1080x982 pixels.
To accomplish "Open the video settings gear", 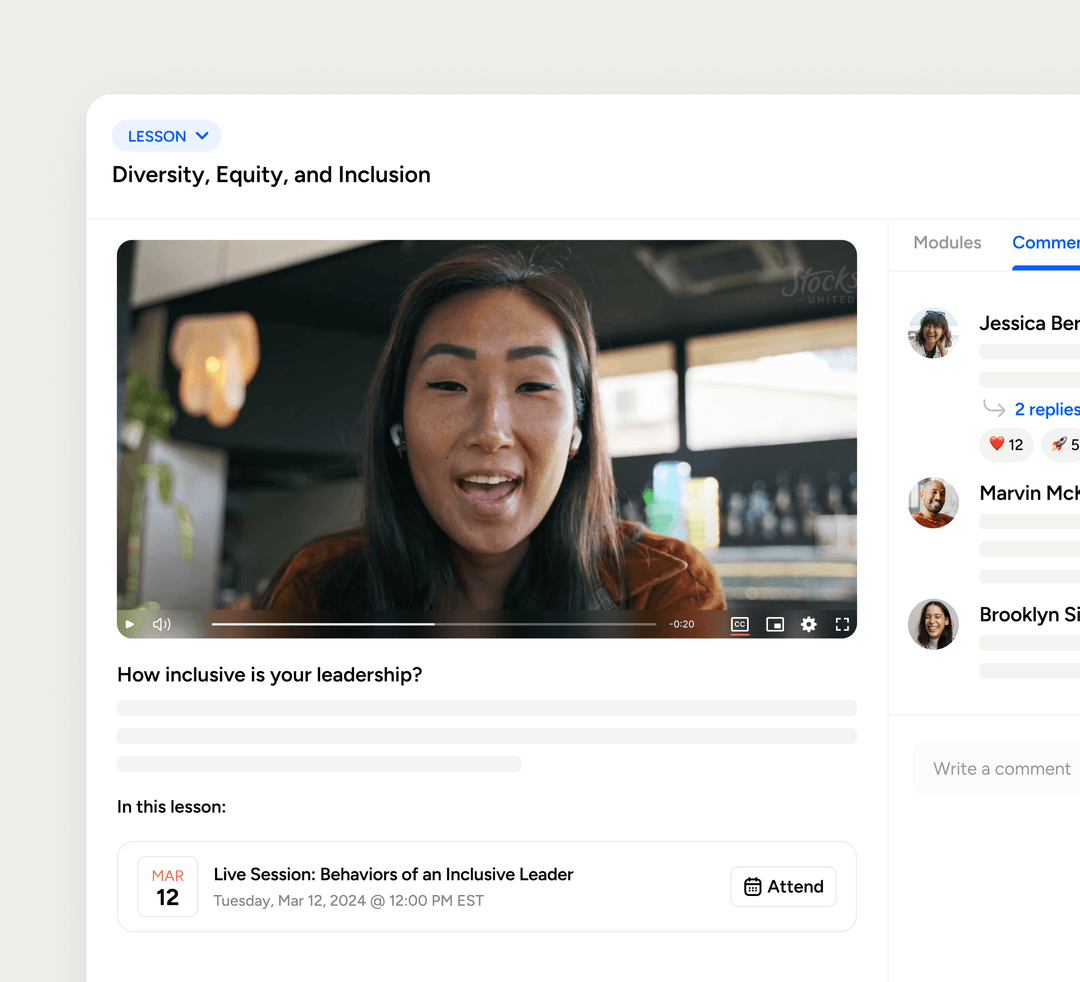I will coord(808,624).
